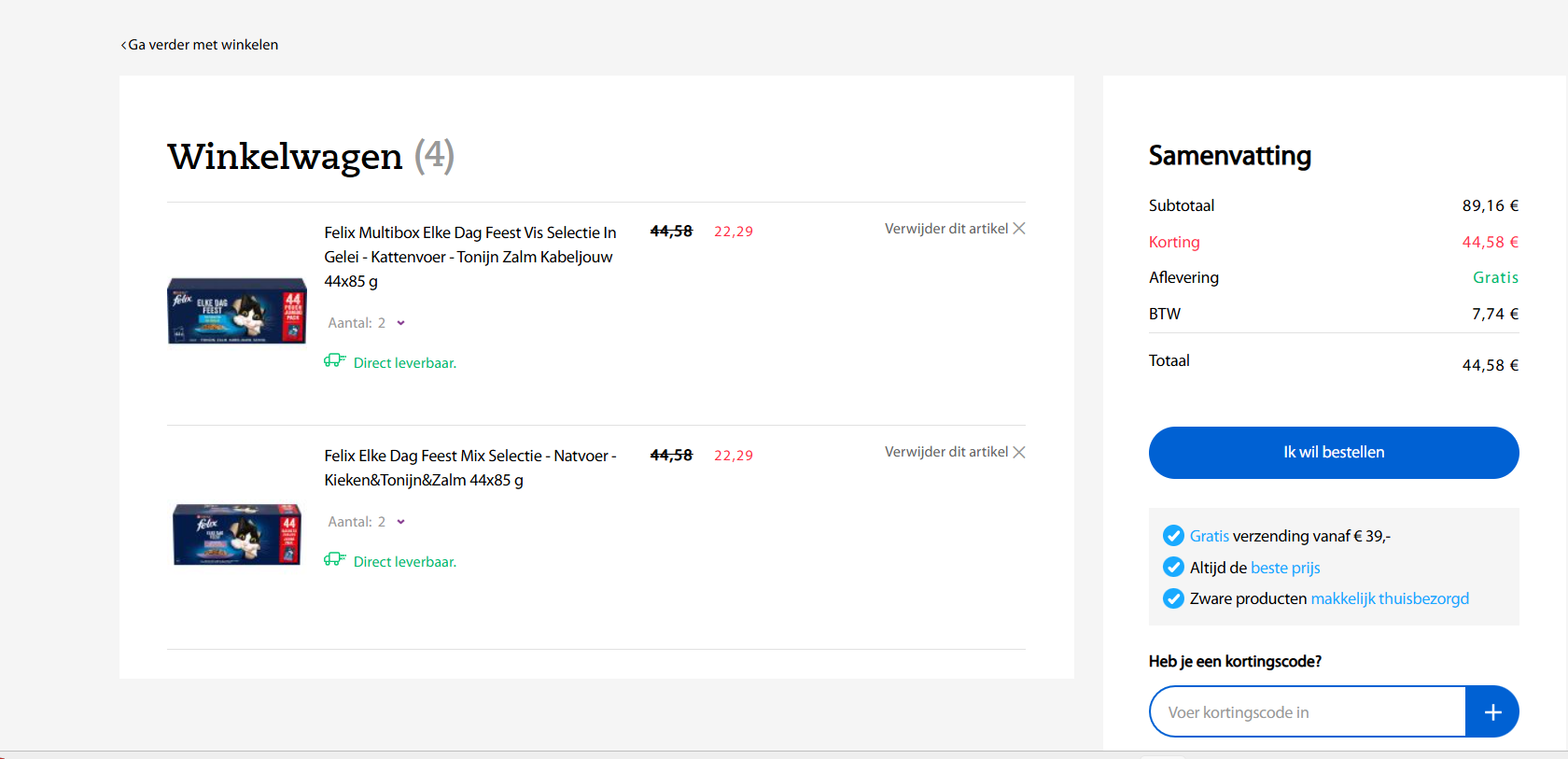Click the struck-through 44,58 price of Felix Multibox Vis
Image resolution: width=1568 pixels, height=759 pixels.
[671, 232]
